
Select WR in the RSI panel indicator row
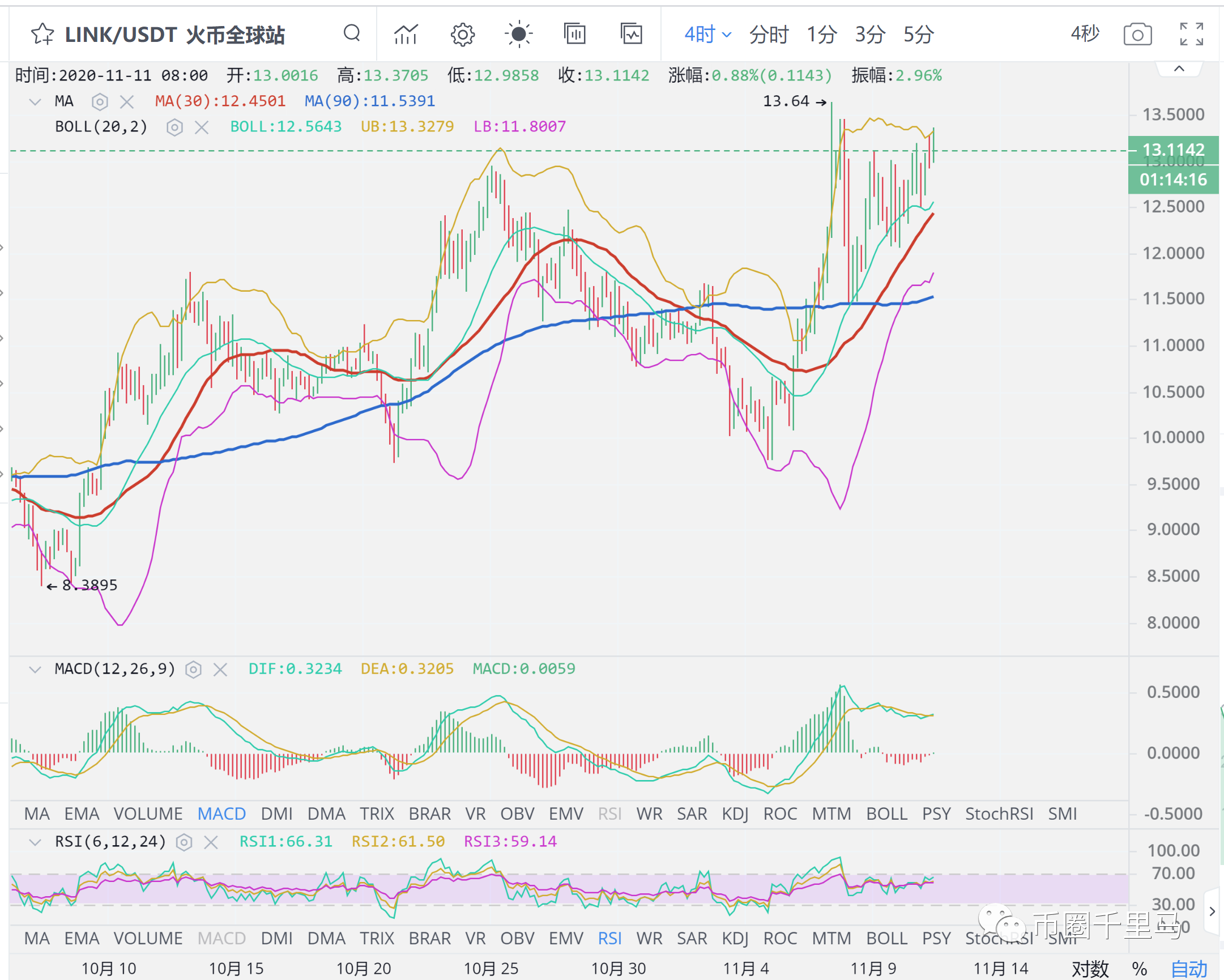[x=649, y=938]
